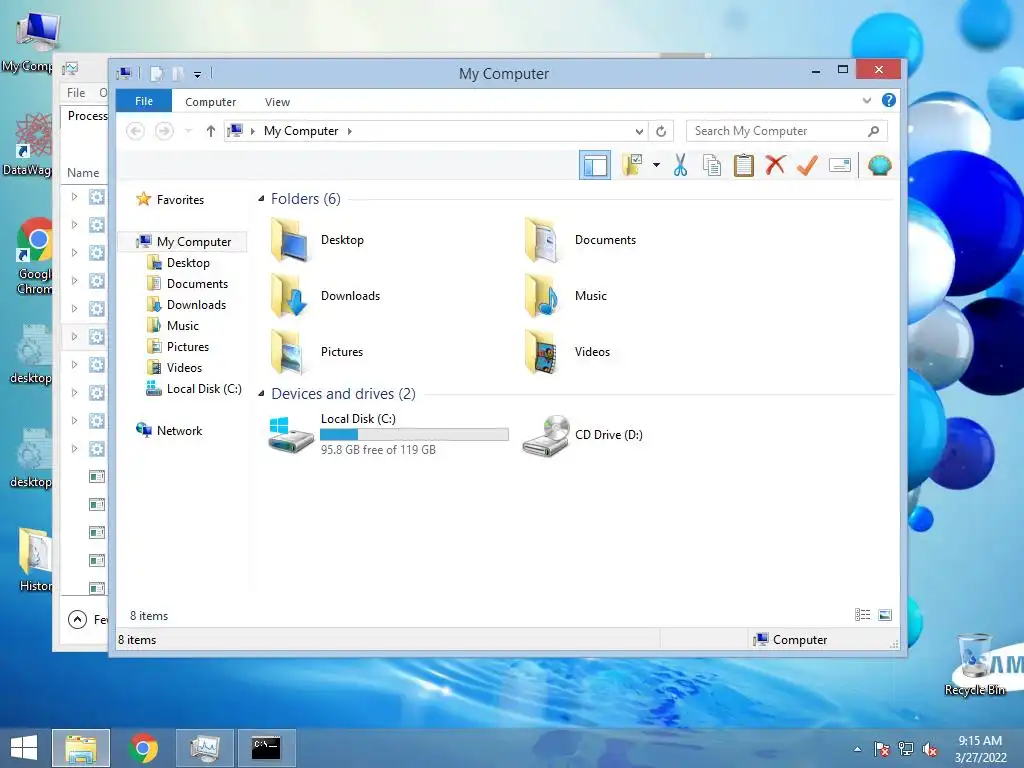The width and height of the screenshot is (1024, 768).
Task: Click the red X Delete icon
Action: [x=775, y=165]
